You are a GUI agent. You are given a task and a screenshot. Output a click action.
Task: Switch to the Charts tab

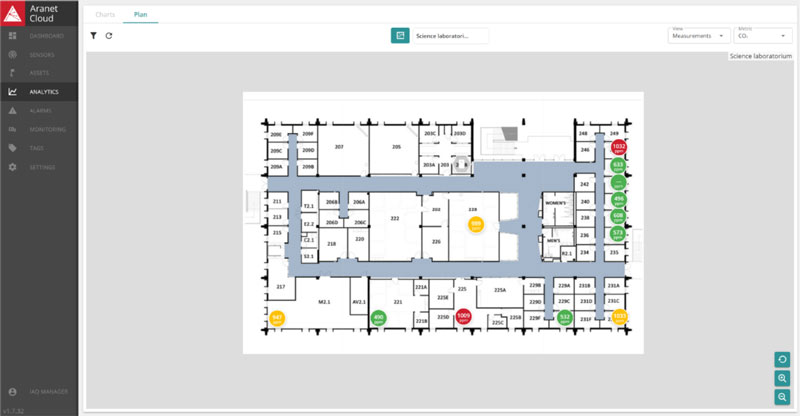105,14
